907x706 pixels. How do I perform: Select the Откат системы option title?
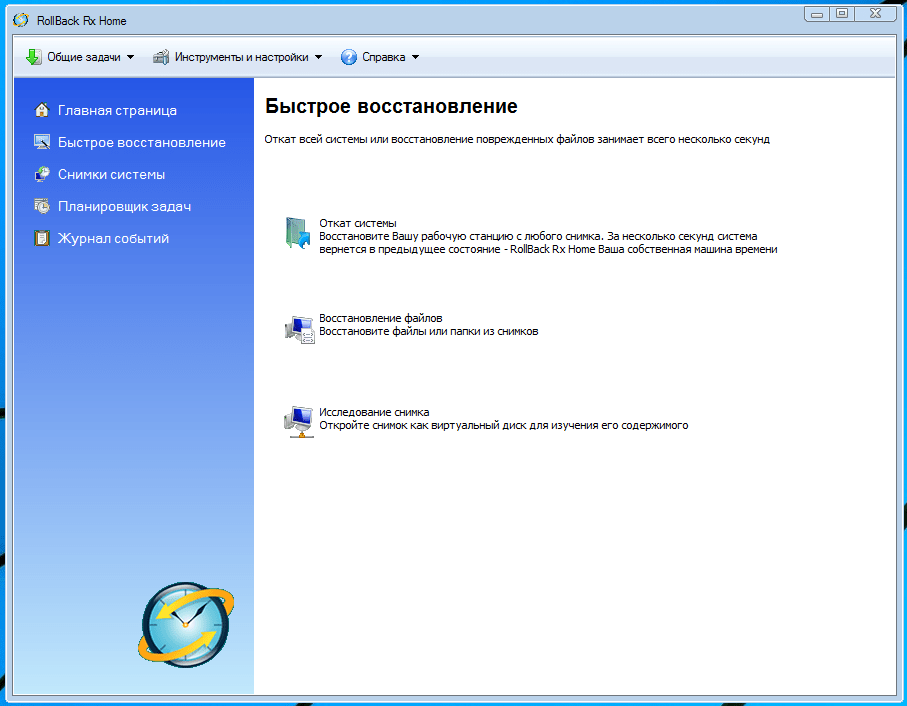[x=357, y=223]
